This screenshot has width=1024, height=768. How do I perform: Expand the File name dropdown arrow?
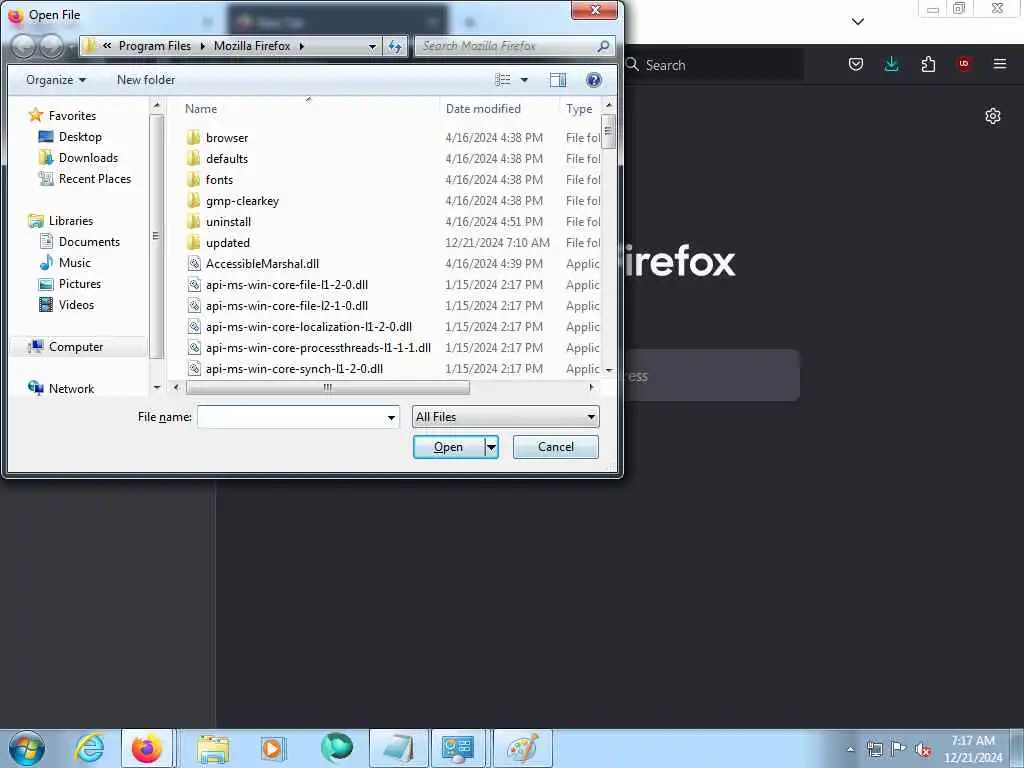pos(391,417)
